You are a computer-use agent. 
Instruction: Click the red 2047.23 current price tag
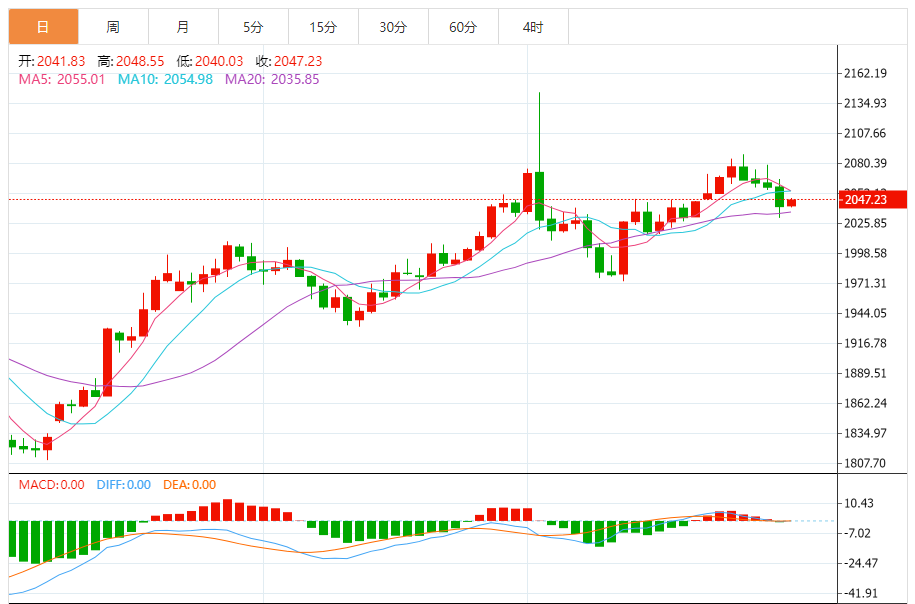coord(873,200)
